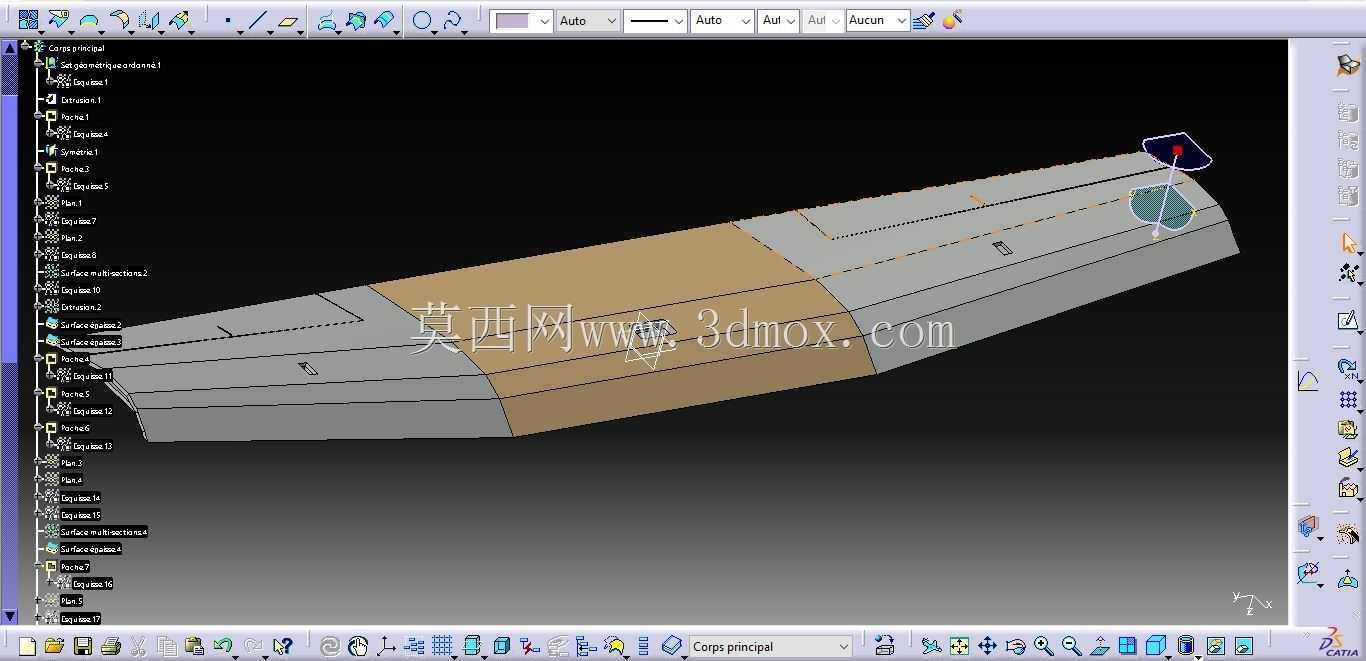1366x661 pixels.
Task: Click the Fit All In icon
Action: pos(959,646)
